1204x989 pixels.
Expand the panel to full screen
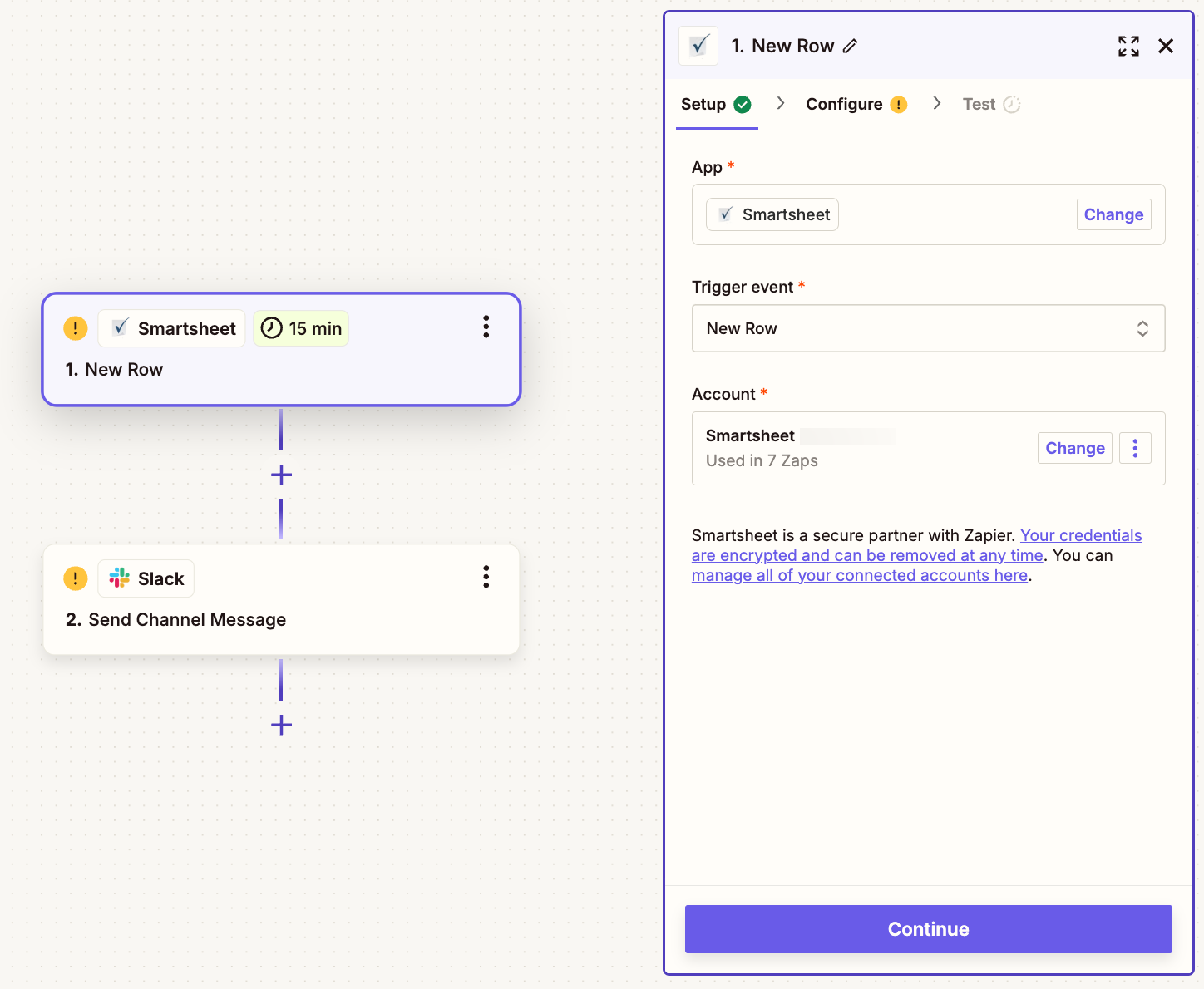click(x=1128, y=46)
